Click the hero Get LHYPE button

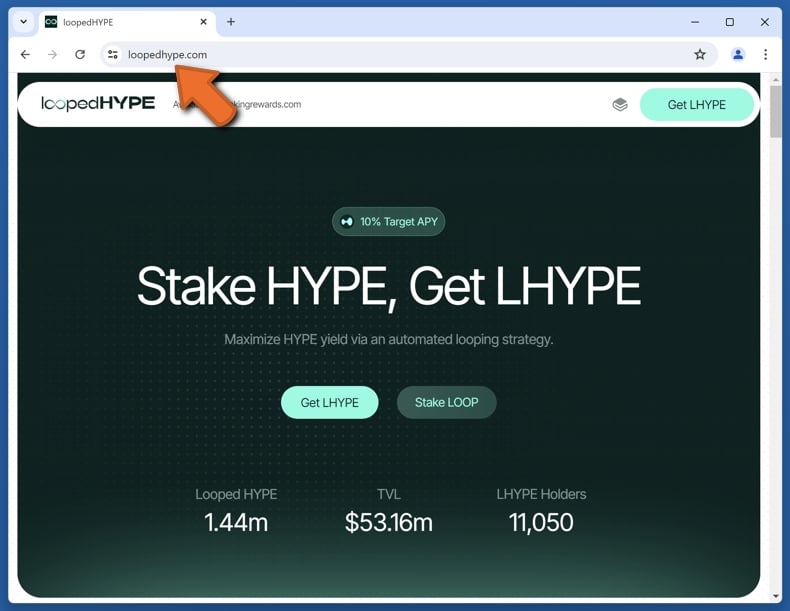pos(330,402)
